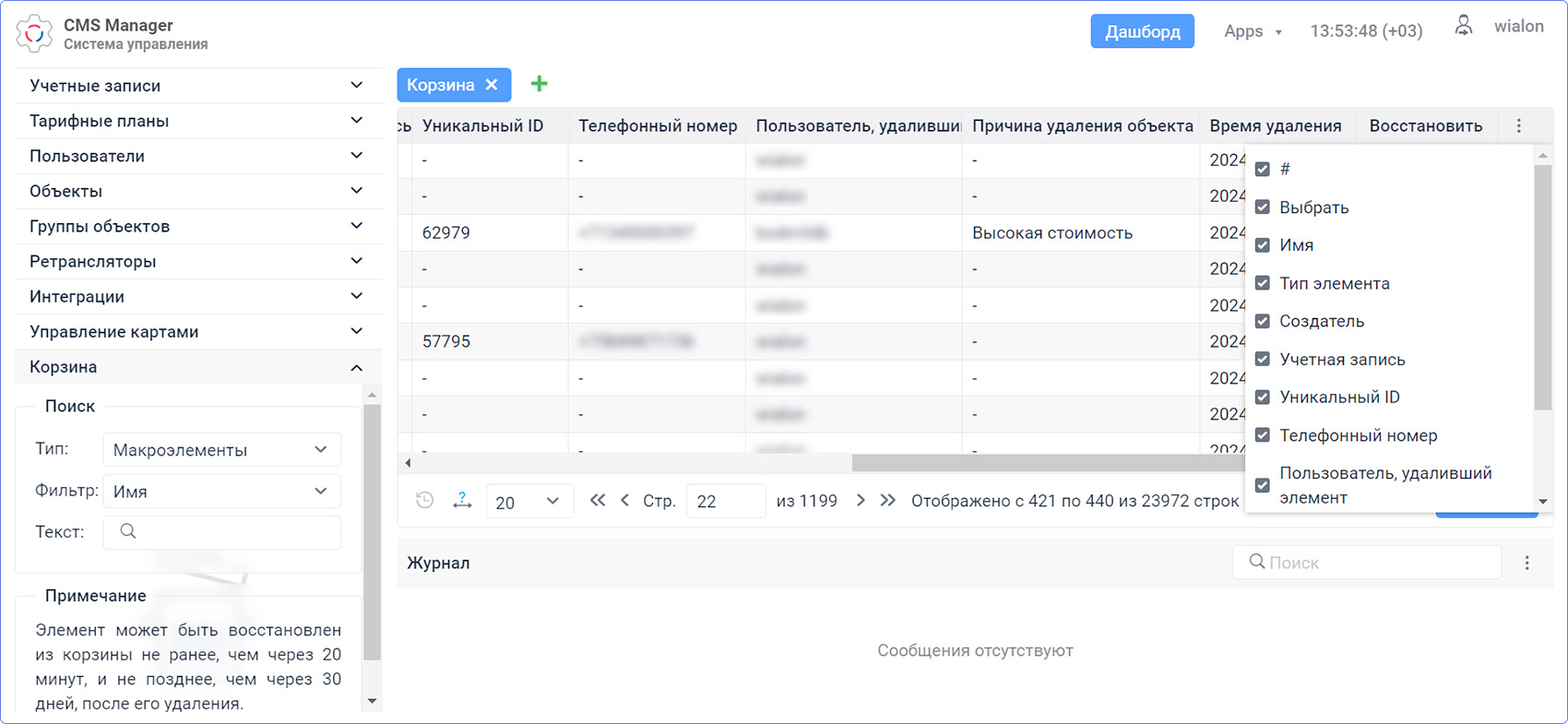Open the Фильтр dropdown set to Имя
This screenshot has width=1568, height=724.
(x=221, y=492)
